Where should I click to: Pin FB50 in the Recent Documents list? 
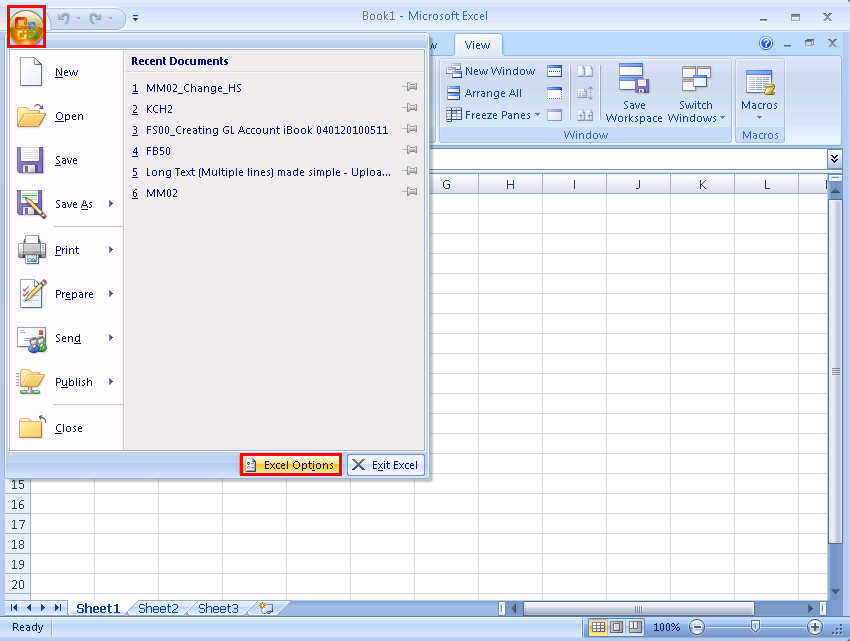(x=410, y=150)
